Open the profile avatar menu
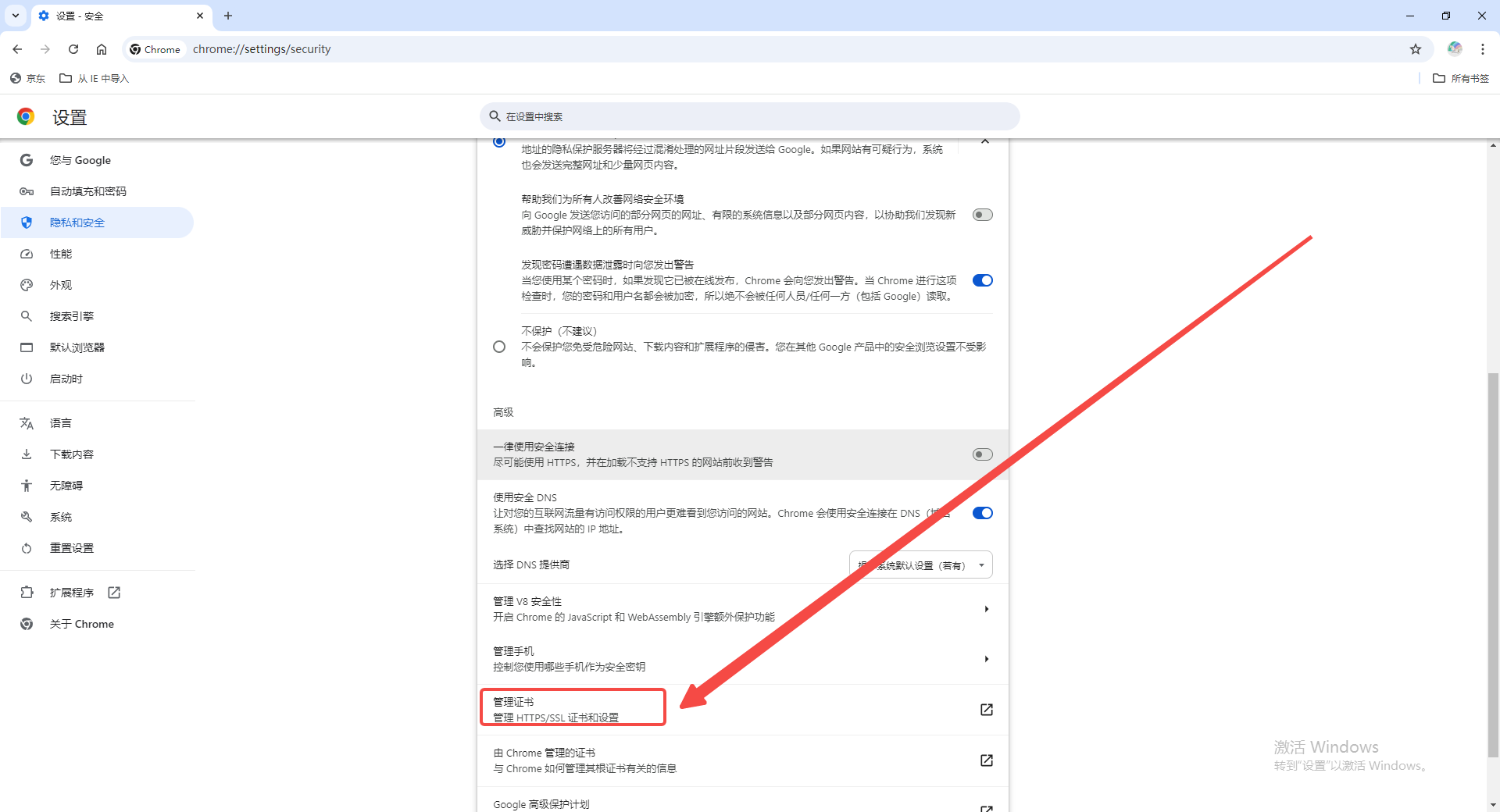Image resolution: width=1500 pixels, height=812 pixels. coord(1455,48)
